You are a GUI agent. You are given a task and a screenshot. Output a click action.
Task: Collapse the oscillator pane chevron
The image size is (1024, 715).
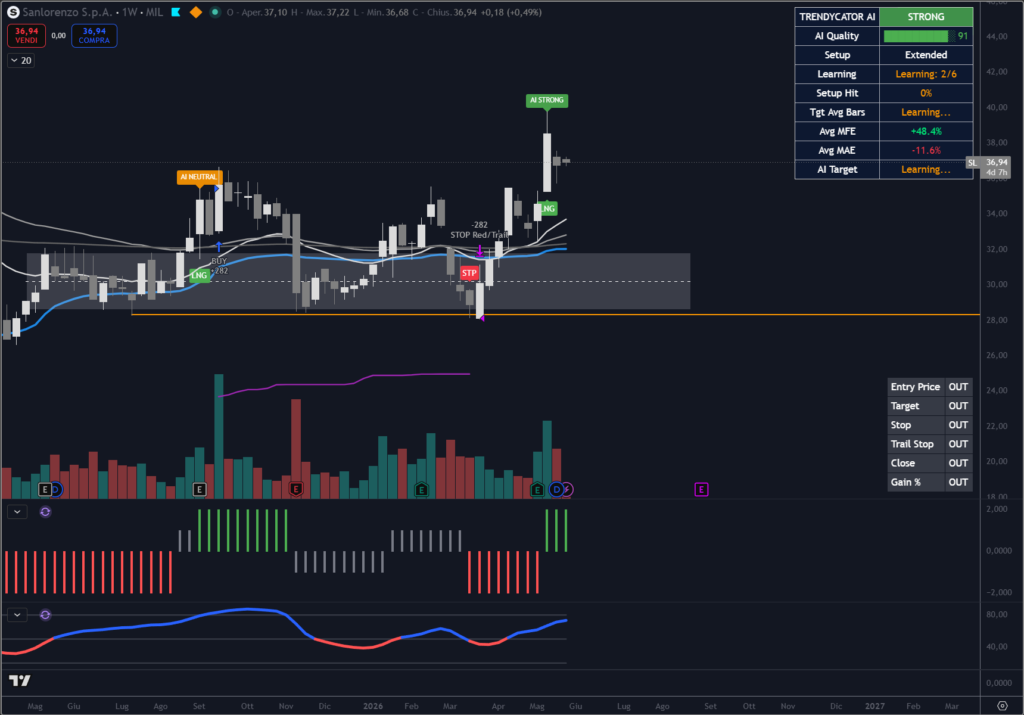click(17, 614)
